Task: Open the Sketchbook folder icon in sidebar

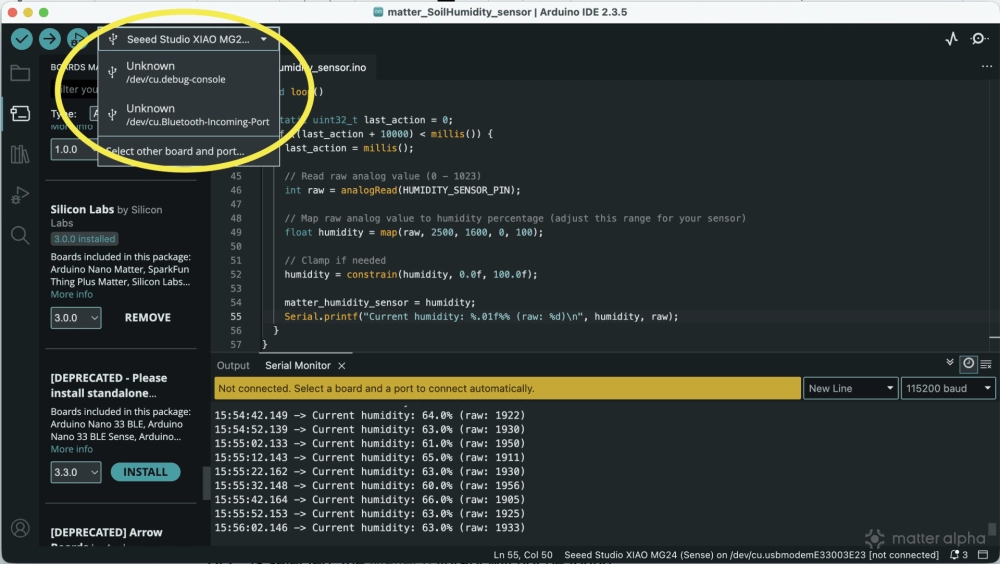Action: click(x=19, y=73)
